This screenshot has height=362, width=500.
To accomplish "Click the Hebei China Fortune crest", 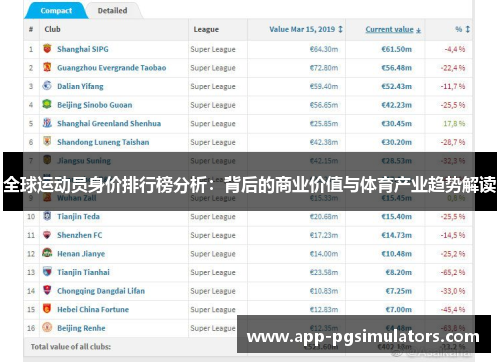I will [x=47, y=309].
